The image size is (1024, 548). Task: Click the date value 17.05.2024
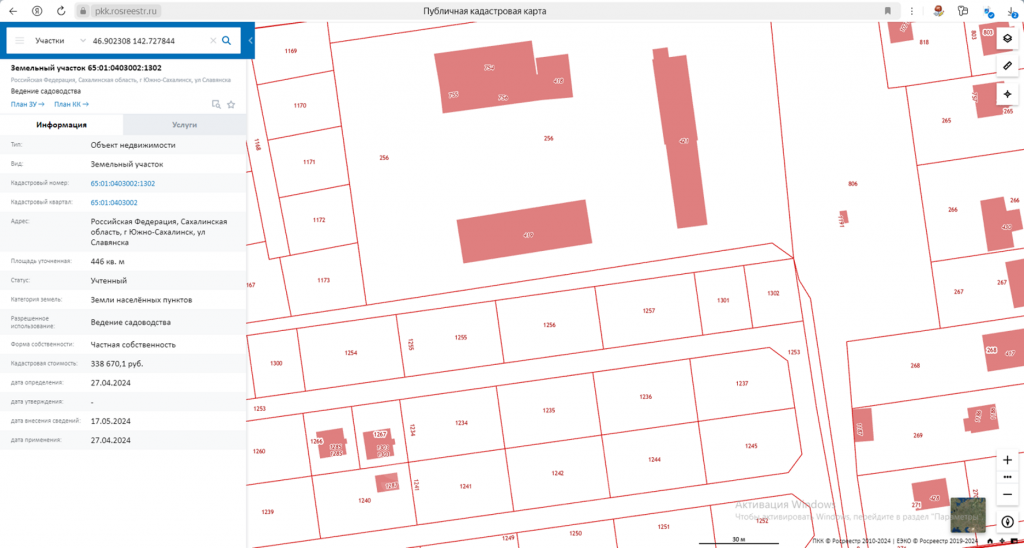[x=111, y=421]
